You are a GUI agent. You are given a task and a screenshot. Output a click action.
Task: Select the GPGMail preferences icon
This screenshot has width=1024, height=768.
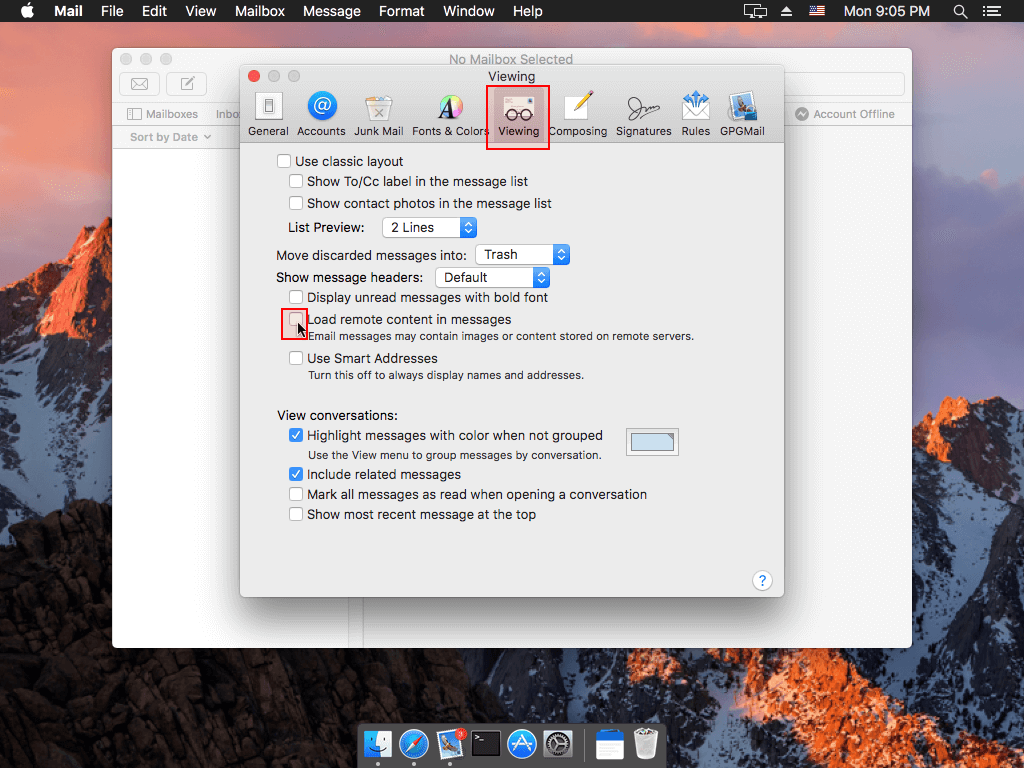click(742, 114)
